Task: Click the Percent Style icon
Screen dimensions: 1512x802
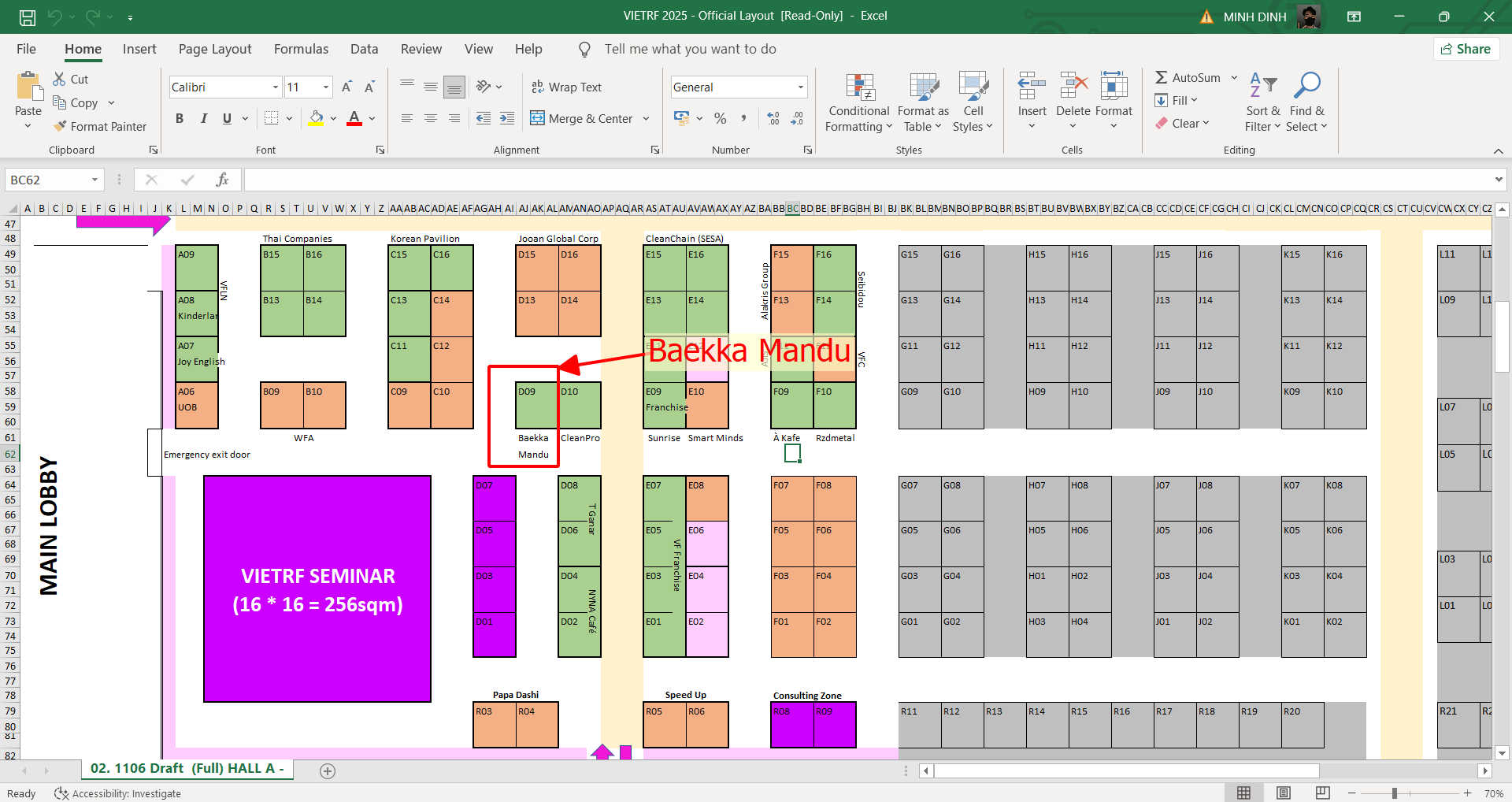Action: [x=720, y=118]
